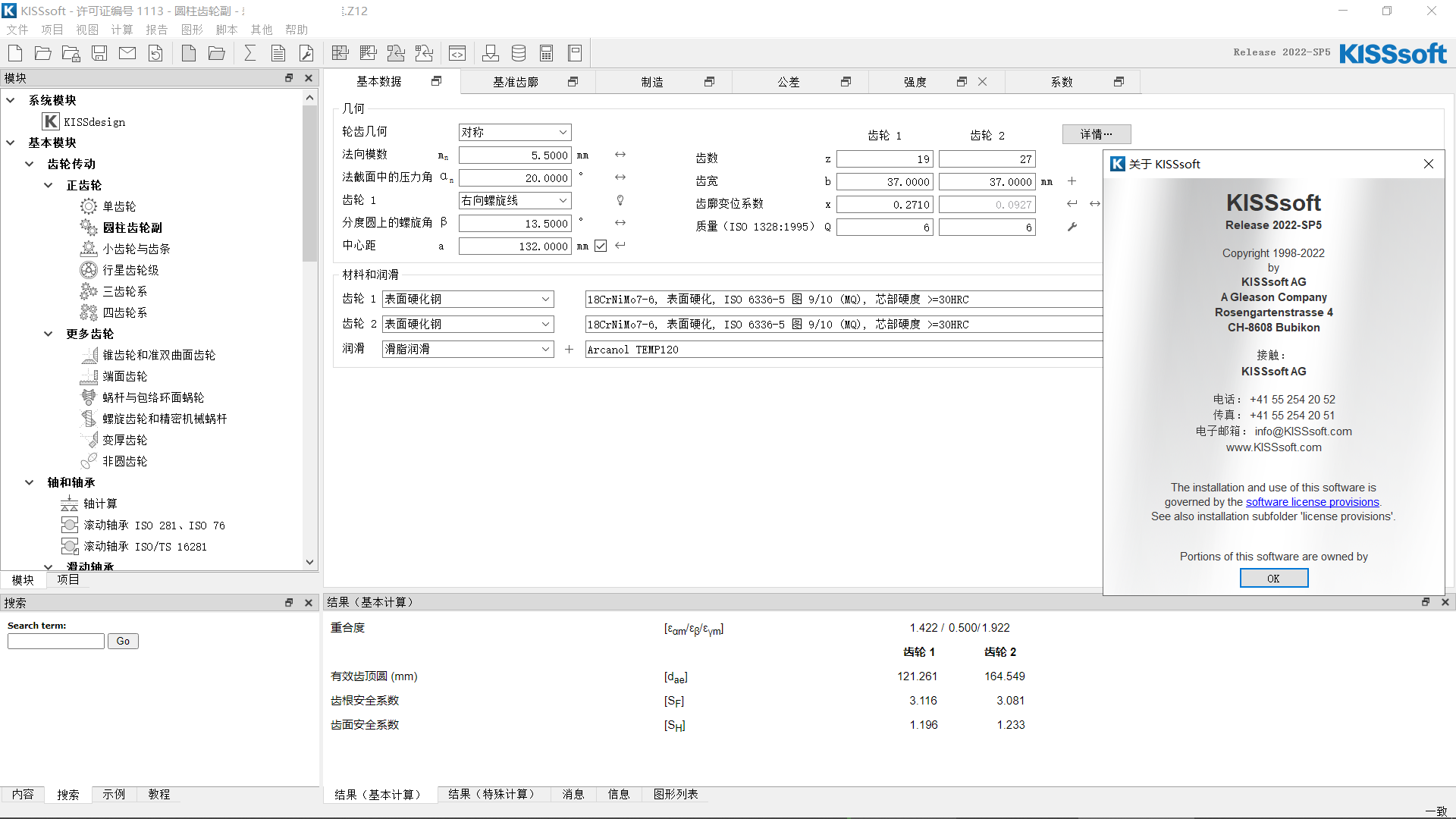Screen dimensions: 1456x819
Task: Click the wrench icon beside quality row
Action: coord(1072,227)
